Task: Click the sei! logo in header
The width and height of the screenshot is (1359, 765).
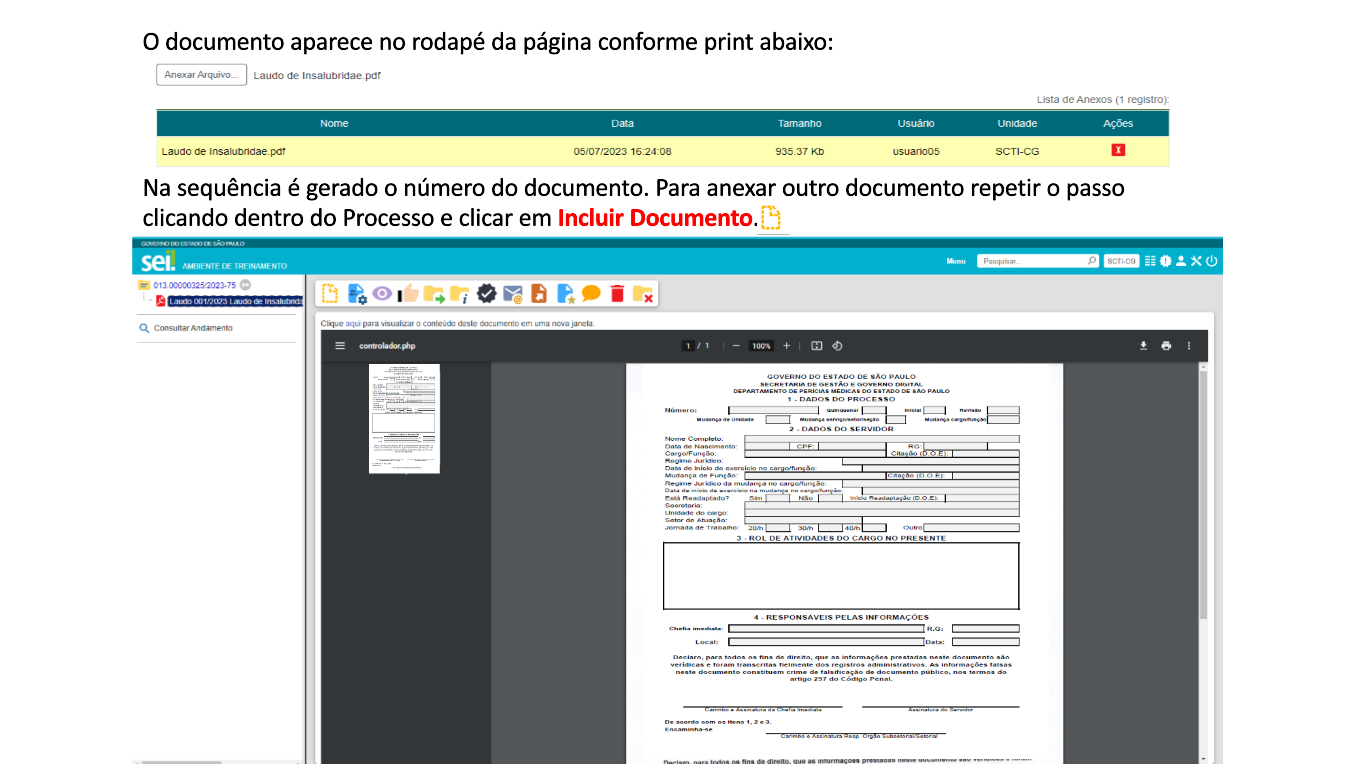Action: point(157,262)
